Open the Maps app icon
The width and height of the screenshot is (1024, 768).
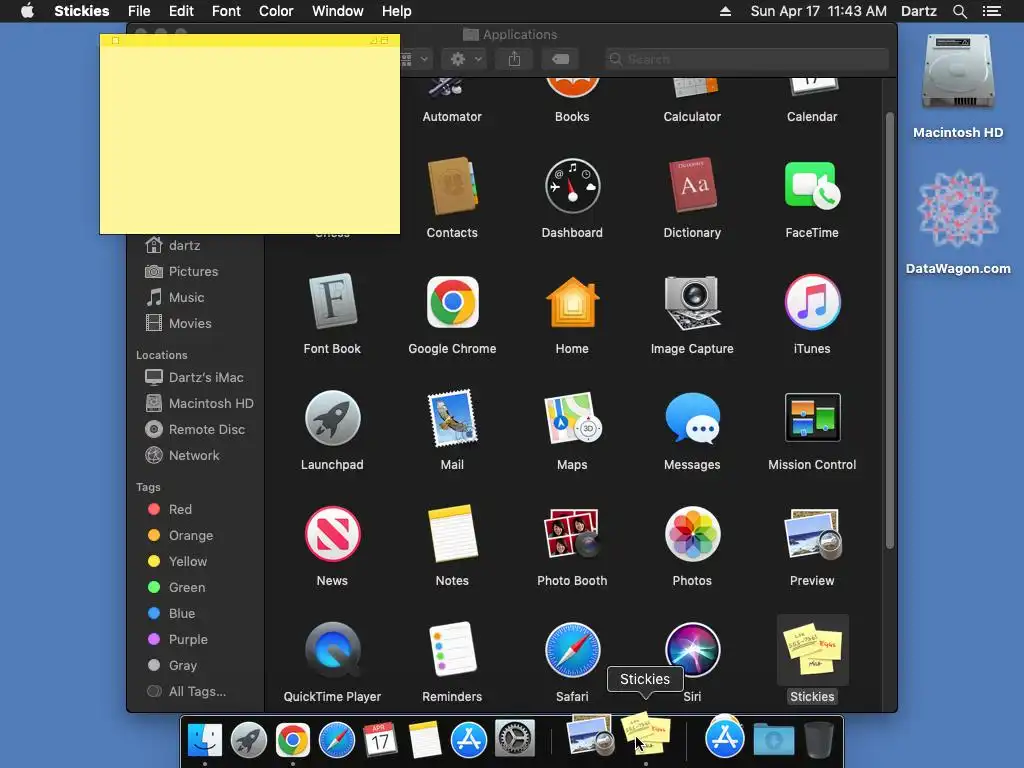point(572,418)
